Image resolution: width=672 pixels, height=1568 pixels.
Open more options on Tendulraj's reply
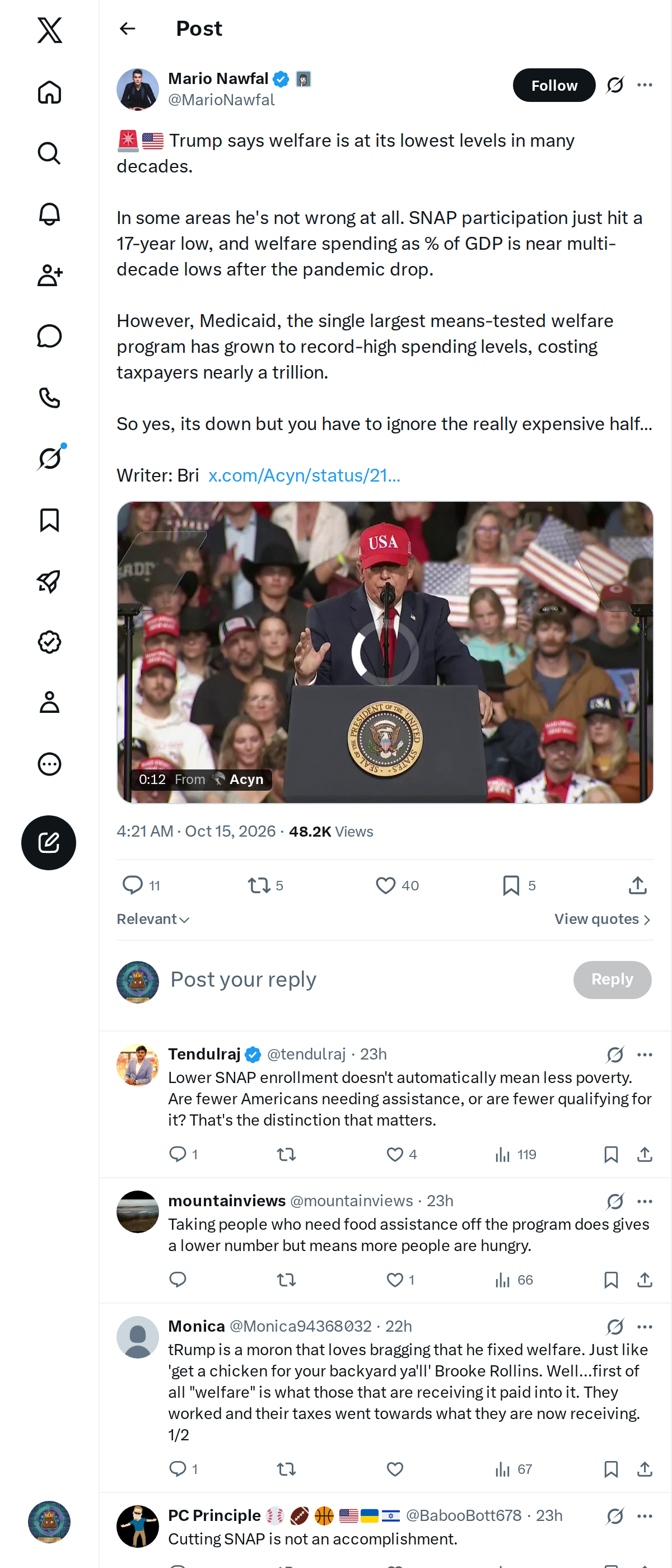[x=645, y=1054]
